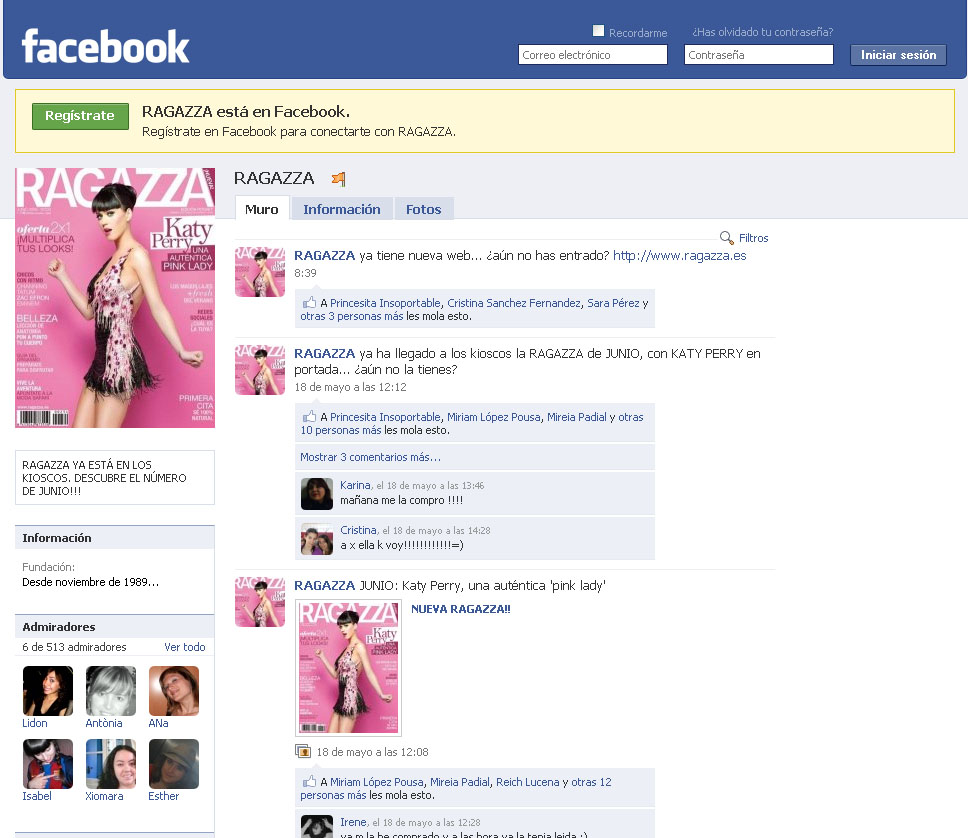Viewport: 968px width, 838px height.
Task: Click the Isabel name link
Action: (x=37, y=796)
